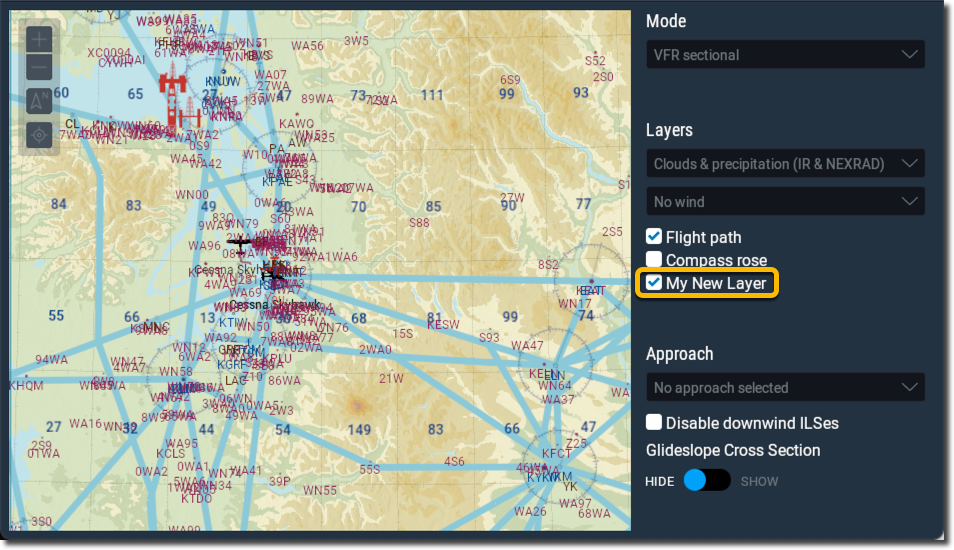Click the KAWO airport label on map

pyautogui.click(x=296, y=124)
